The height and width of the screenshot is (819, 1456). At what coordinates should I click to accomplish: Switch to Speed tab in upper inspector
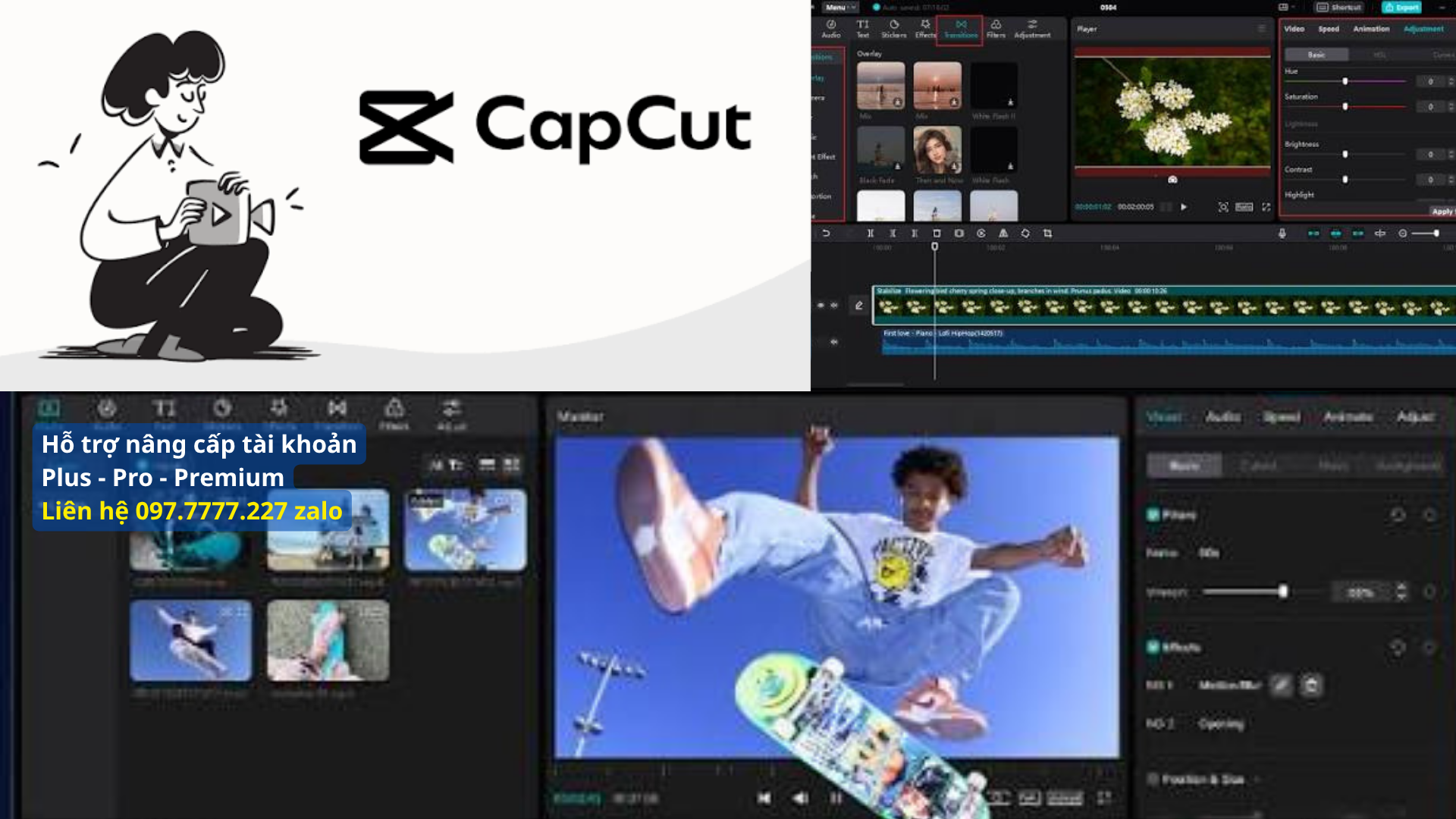click(x=1329, y=29)
